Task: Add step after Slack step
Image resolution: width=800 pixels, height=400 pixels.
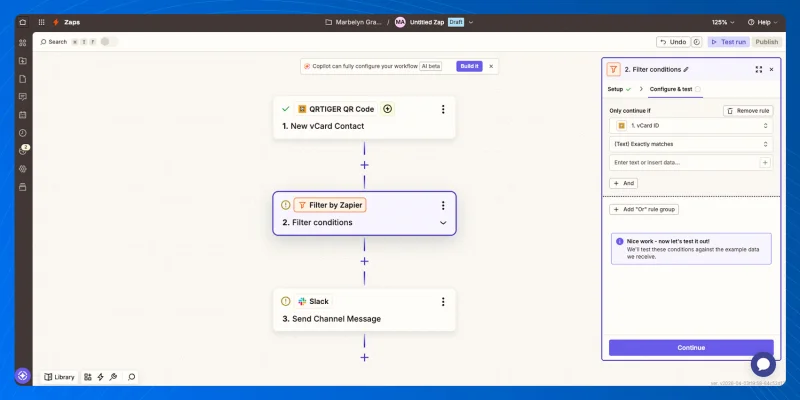Action: pos(364,358)
